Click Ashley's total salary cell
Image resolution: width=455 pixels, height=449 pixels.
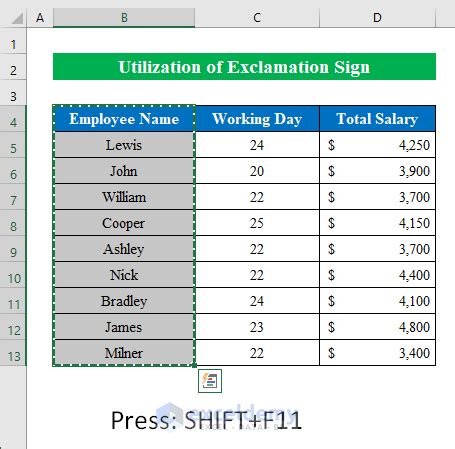coord(377,249)
